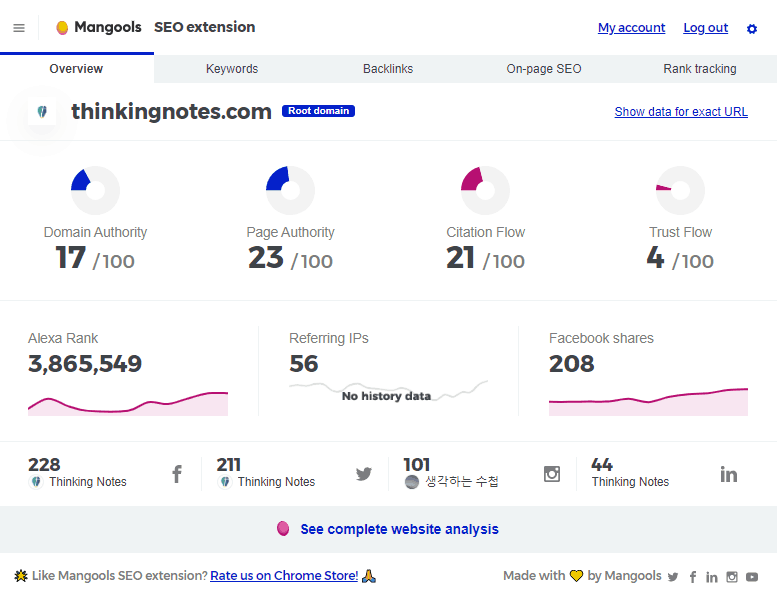Click yellow heart in Made with footer
Screen dimensions: 777x595
coord(576,576)
